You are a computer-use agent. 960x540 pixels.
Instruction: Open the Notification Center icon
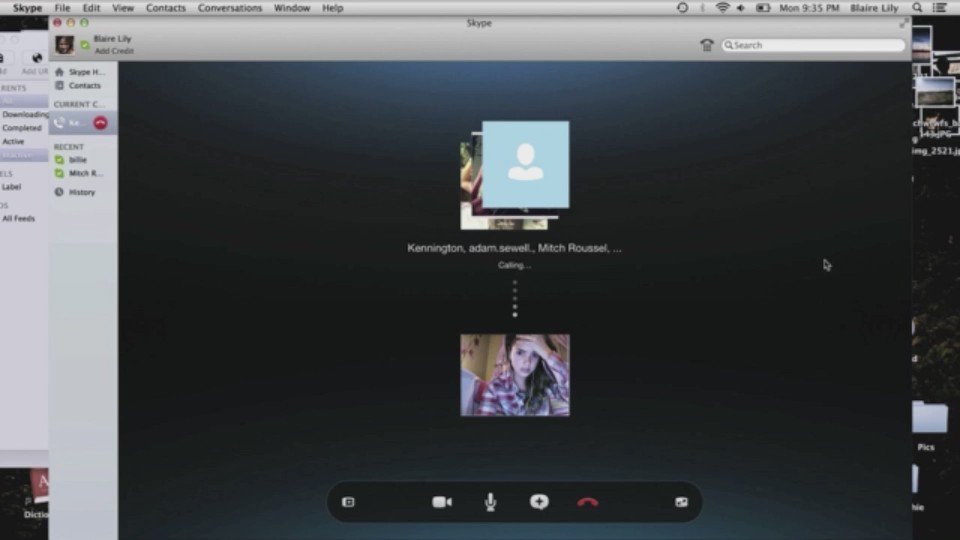[939, 8]
